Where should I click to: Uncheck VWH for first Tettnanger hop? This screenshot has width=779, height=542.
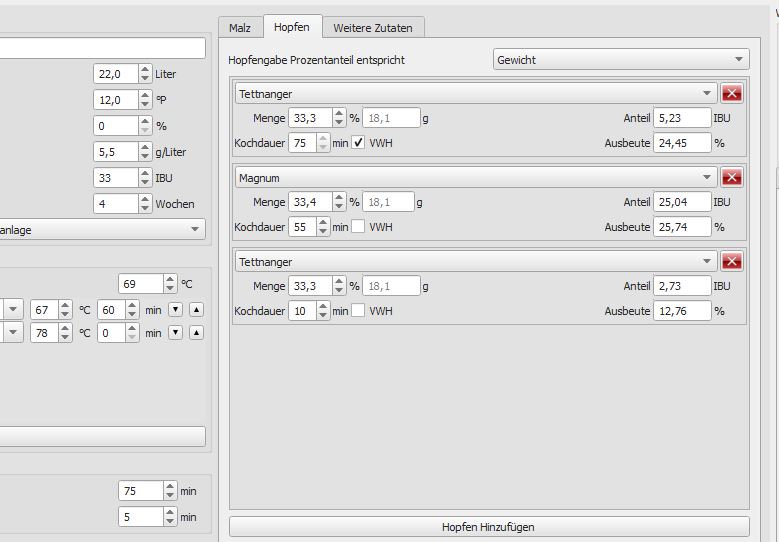[358, 143]
